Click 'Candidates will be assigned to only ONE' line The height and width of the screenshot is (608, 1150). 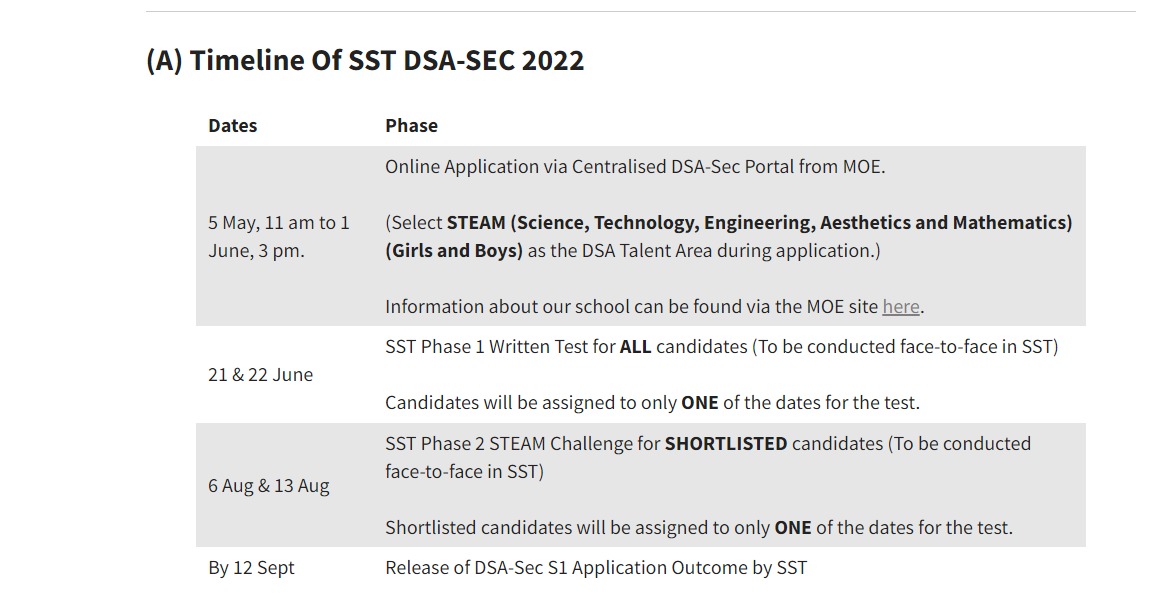[x=651, y=403]
